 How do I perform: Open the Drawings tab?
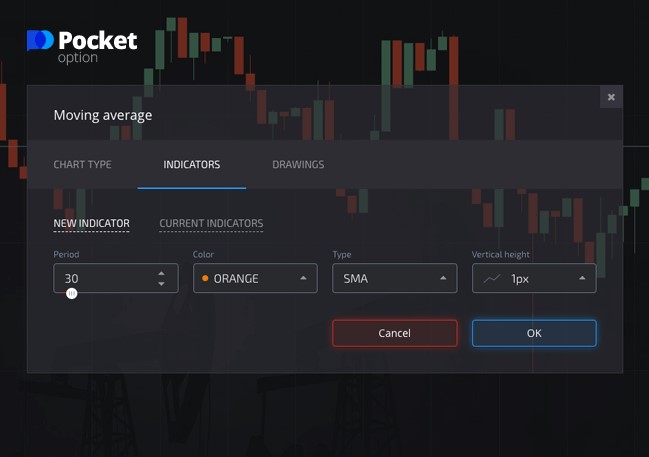[x=298, y=165]
